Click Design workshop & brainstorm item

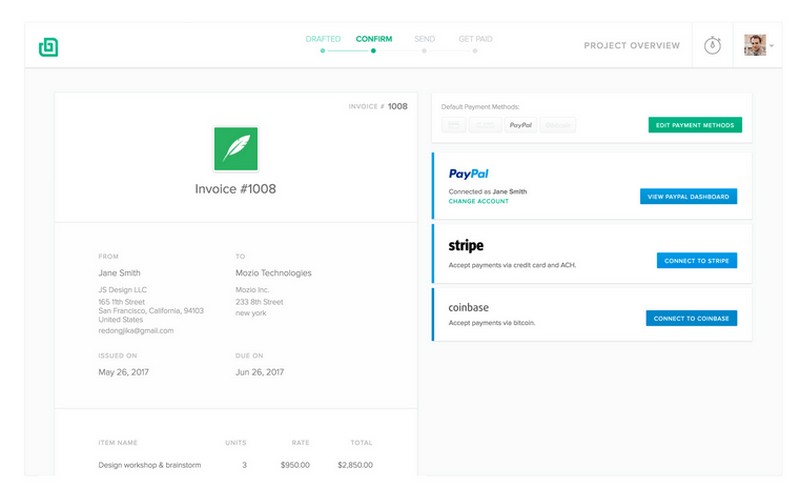click(149, 465)
